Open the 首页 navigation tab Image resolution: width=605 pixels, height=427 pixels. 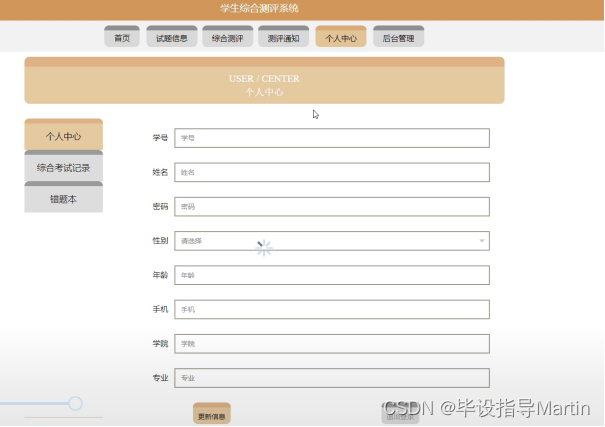click(x=122, y=37)
